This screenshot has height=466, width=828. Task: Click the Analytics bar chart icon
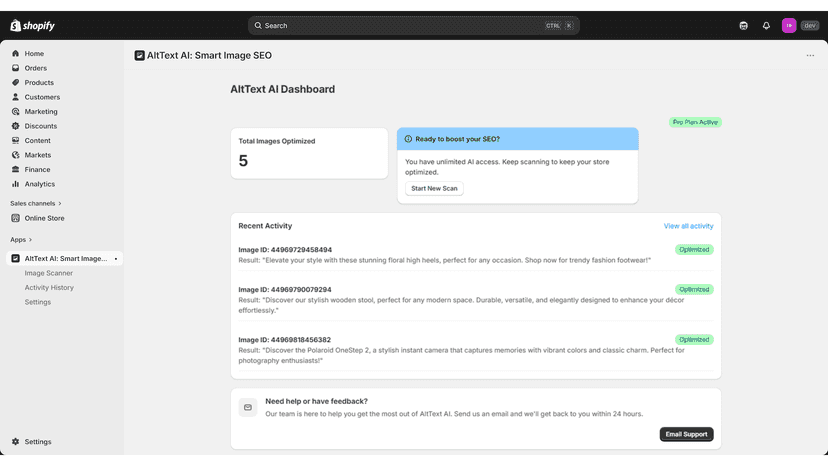pos(15,184)
